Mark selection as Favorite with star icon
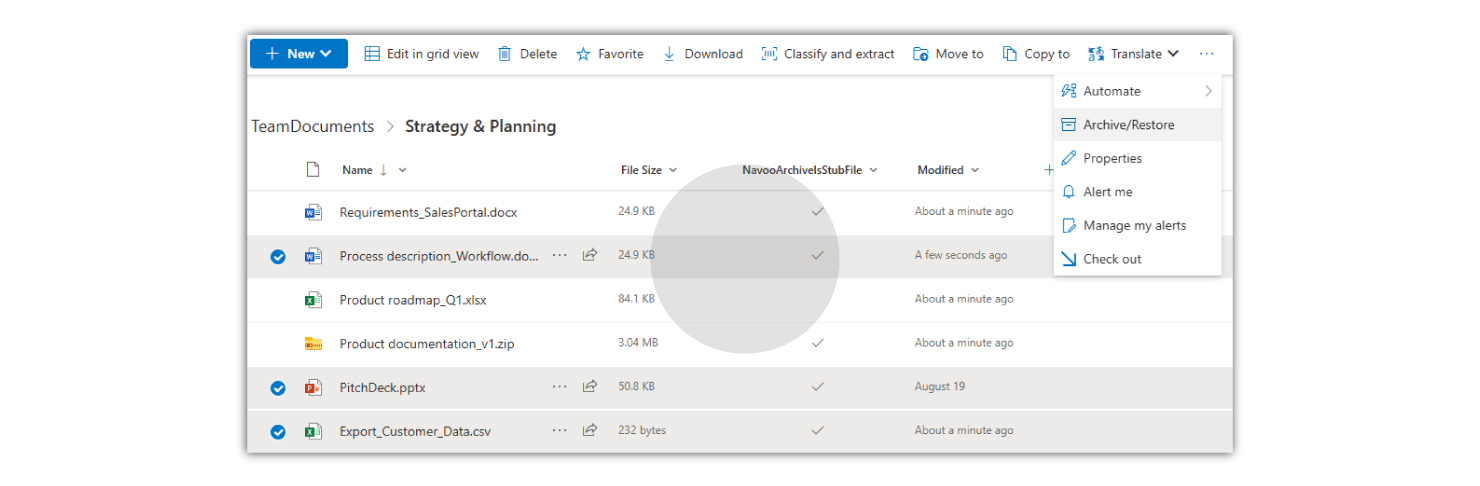Screen dimensions: 1480x486 click(584, 54)
